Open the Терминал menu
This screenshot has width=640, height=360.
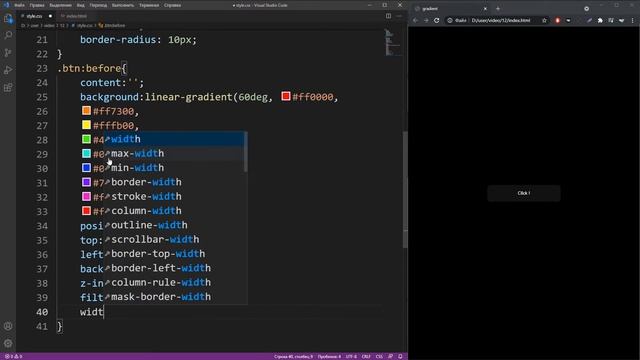coord(149,5)
